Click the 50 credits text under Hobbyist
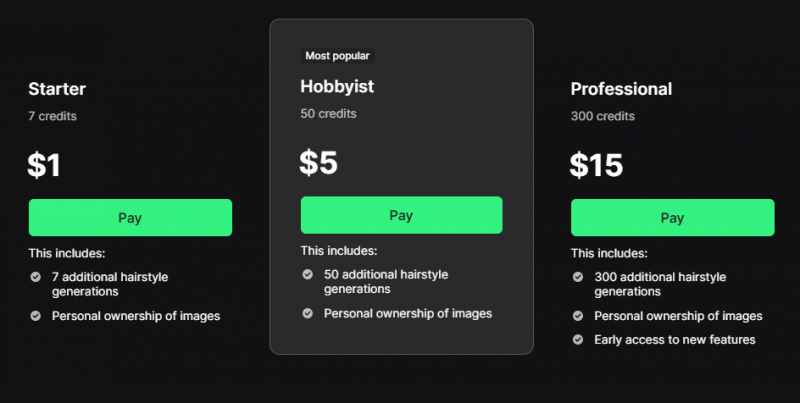 328,114
